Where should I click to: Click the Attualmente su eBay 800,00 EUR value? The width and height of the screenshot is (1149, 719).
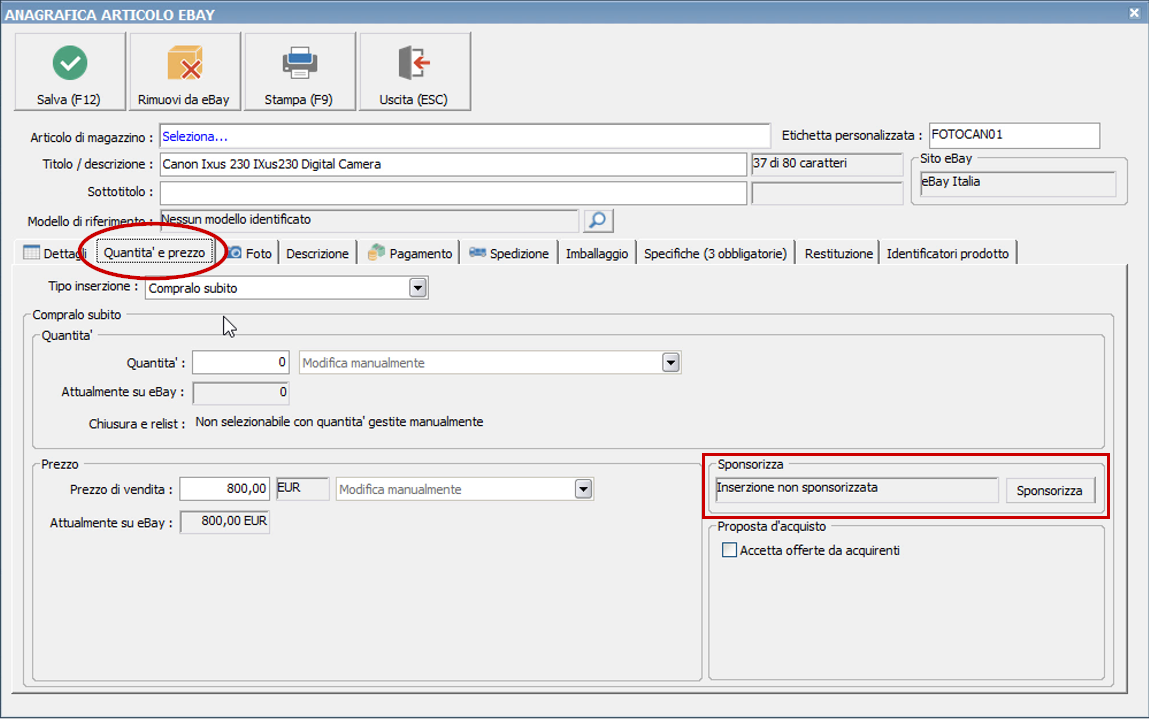pos(225,522)
